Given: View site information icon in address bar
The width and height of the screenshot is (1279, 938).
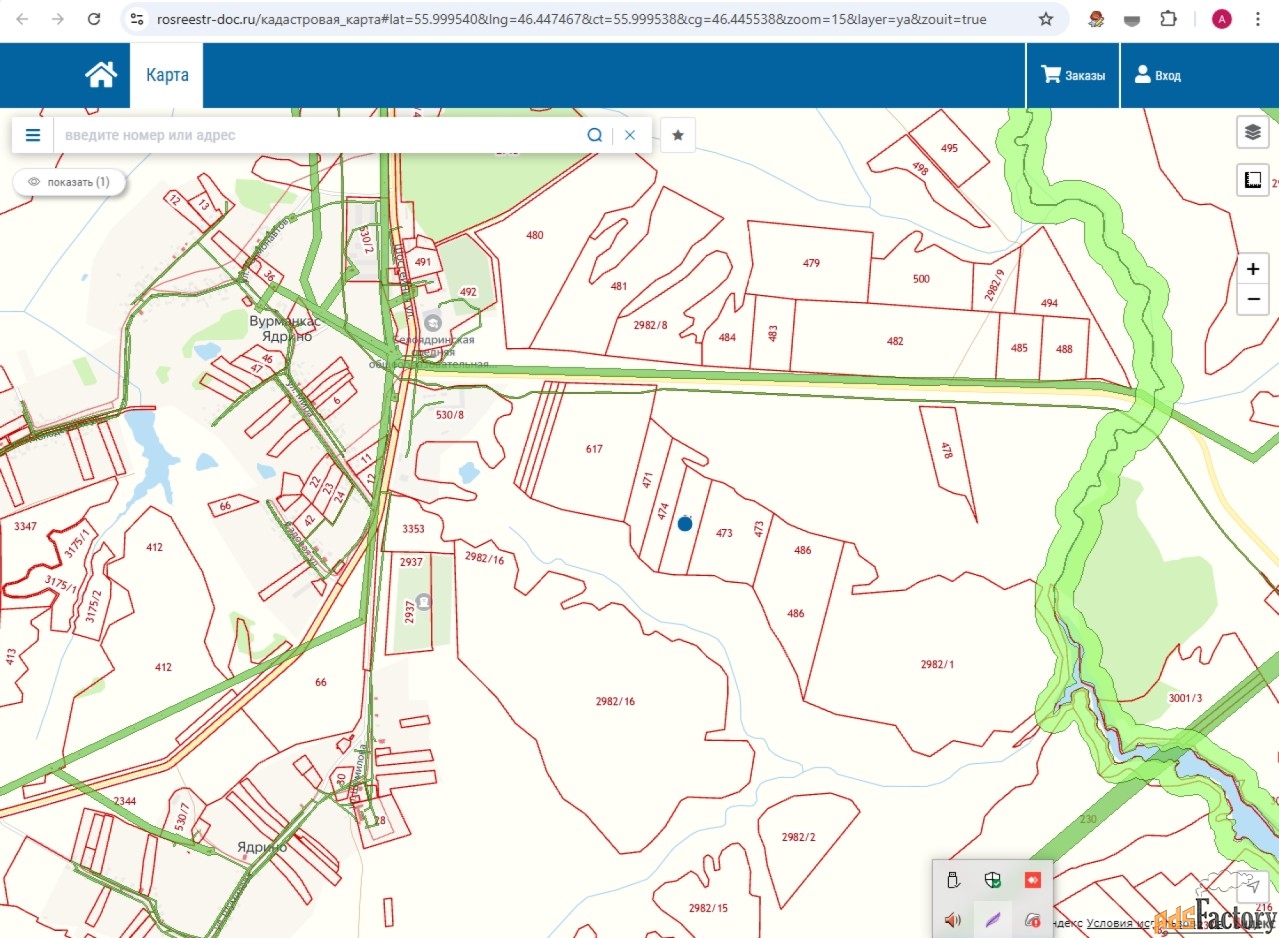Looking at the screenshot, I should pos(138,19).
